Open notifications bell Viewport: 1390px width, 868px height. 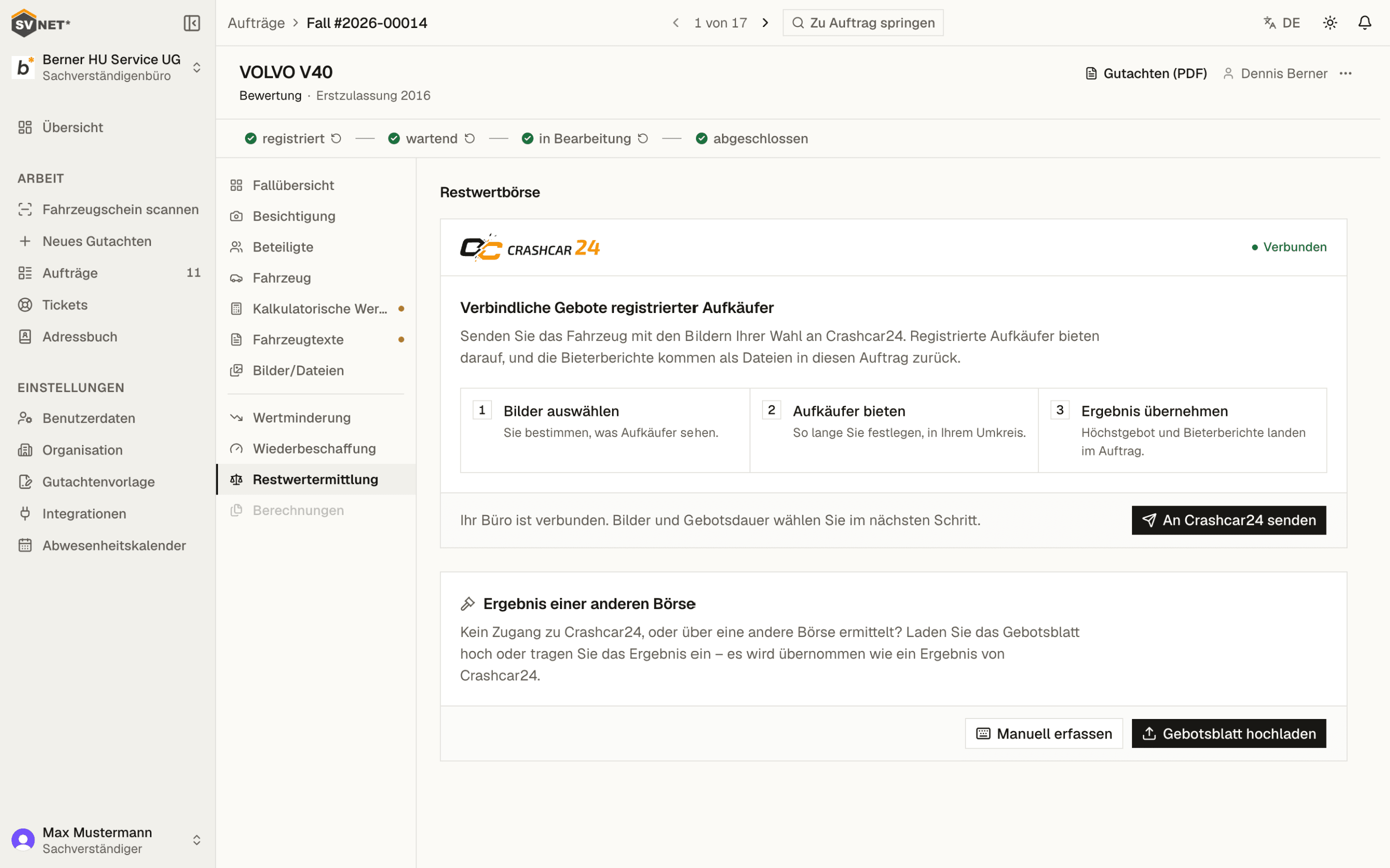[1364, 22]
